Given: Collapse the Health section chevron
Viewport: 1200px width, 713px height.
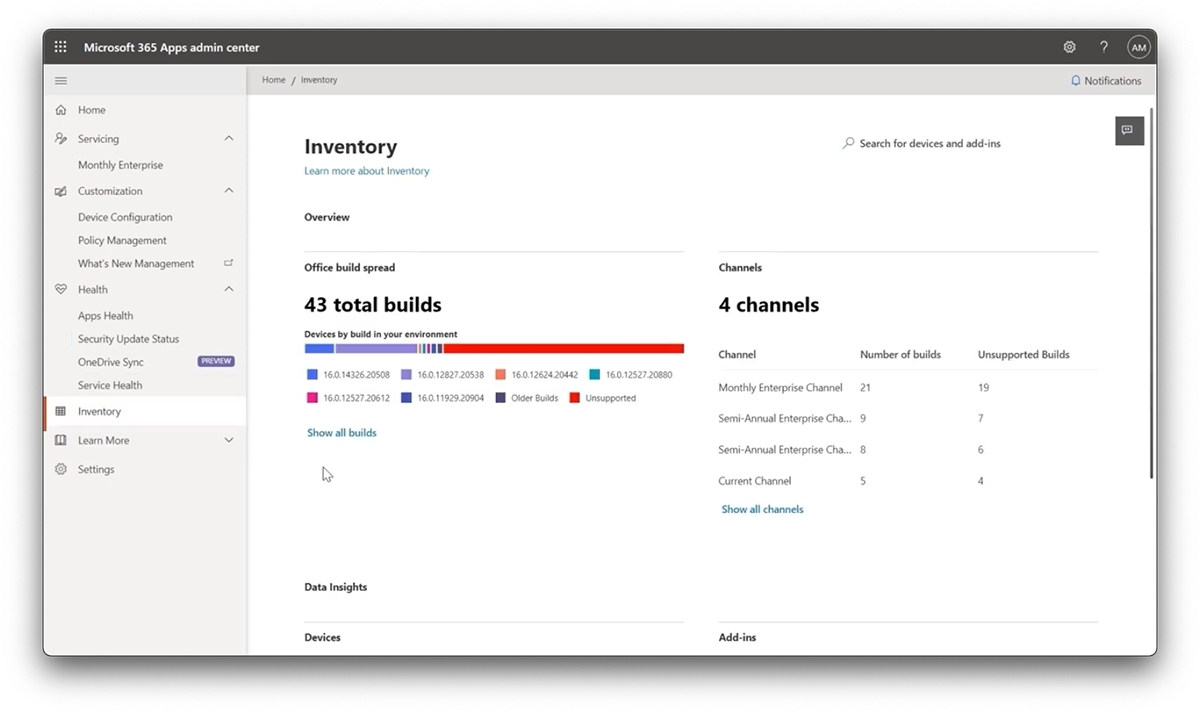Looking at the screenshot, I should coord(229,289).
